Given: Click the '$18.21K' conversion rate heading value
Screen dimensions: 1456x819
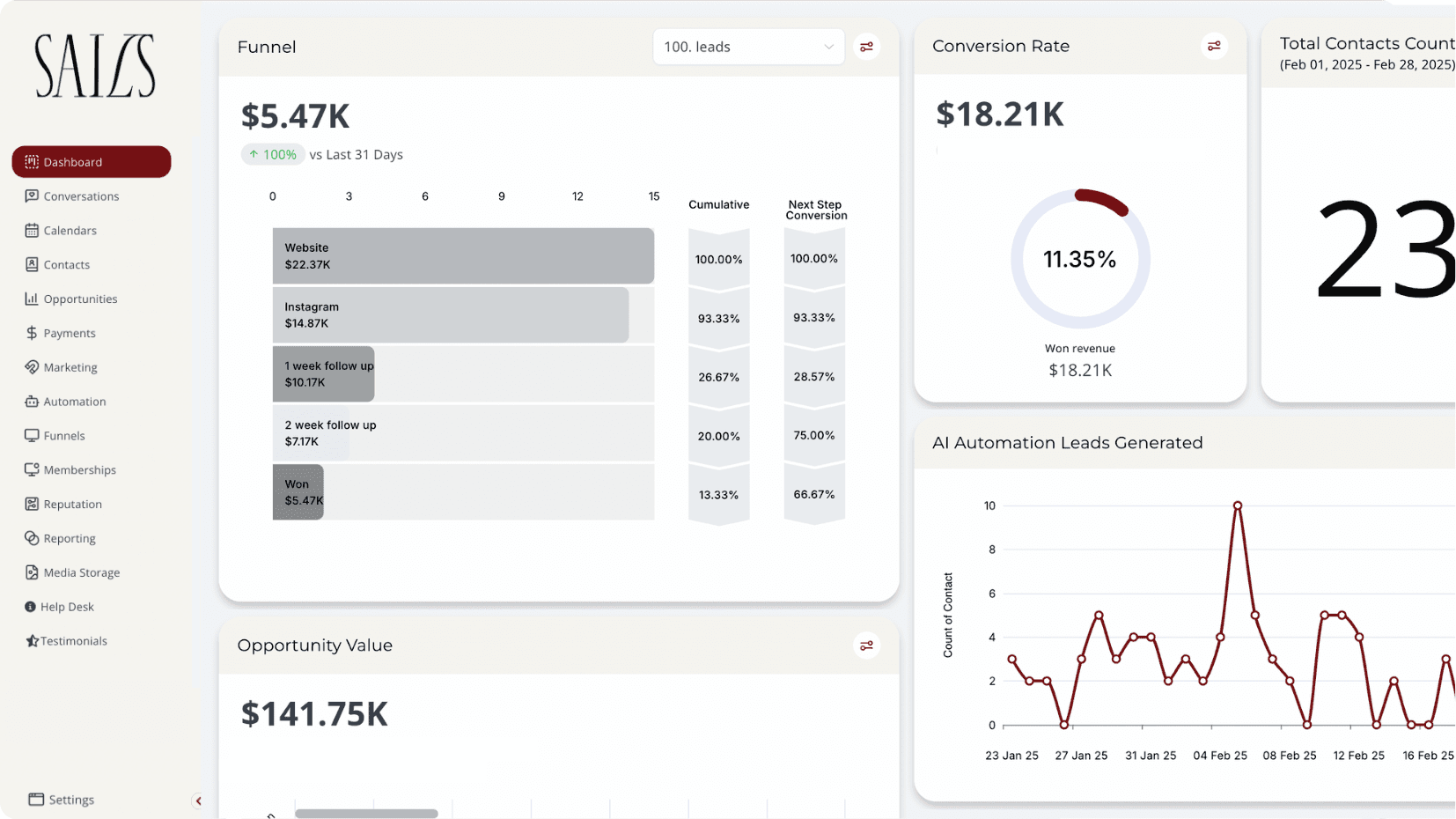Looking at the screenshot, I should tap(1000, 114).
